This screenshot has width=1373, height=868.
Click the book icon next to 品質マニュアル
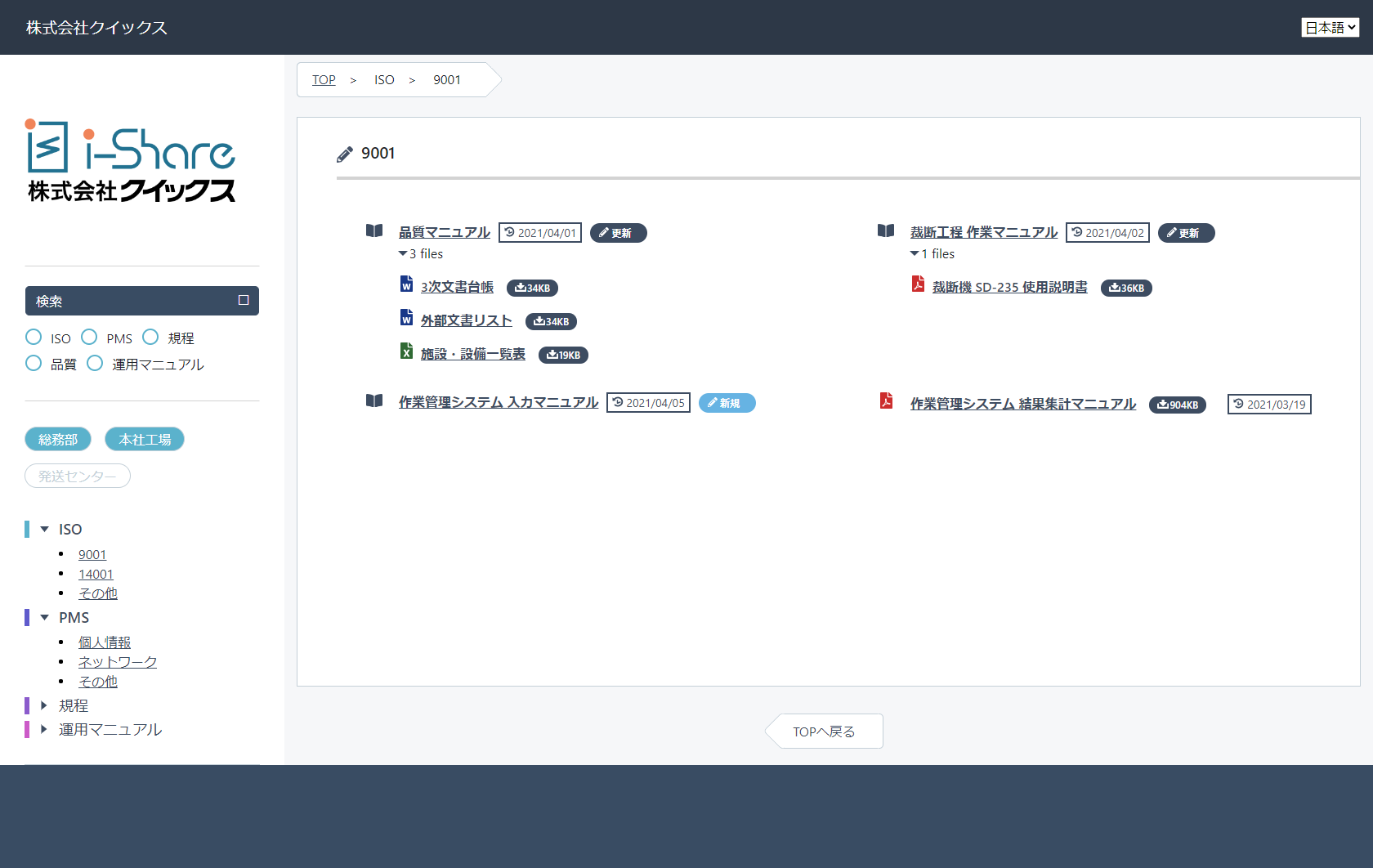(374, 231)
